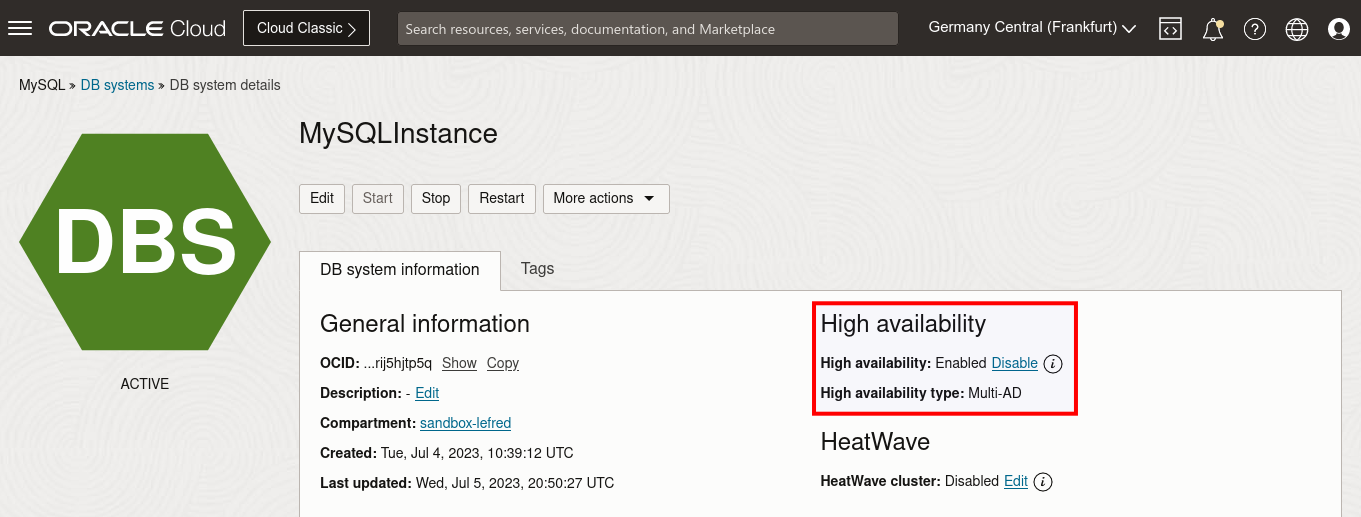Click the Edit button for the DB system
This screenshot has height=517, width=1361.
(322, 198)
